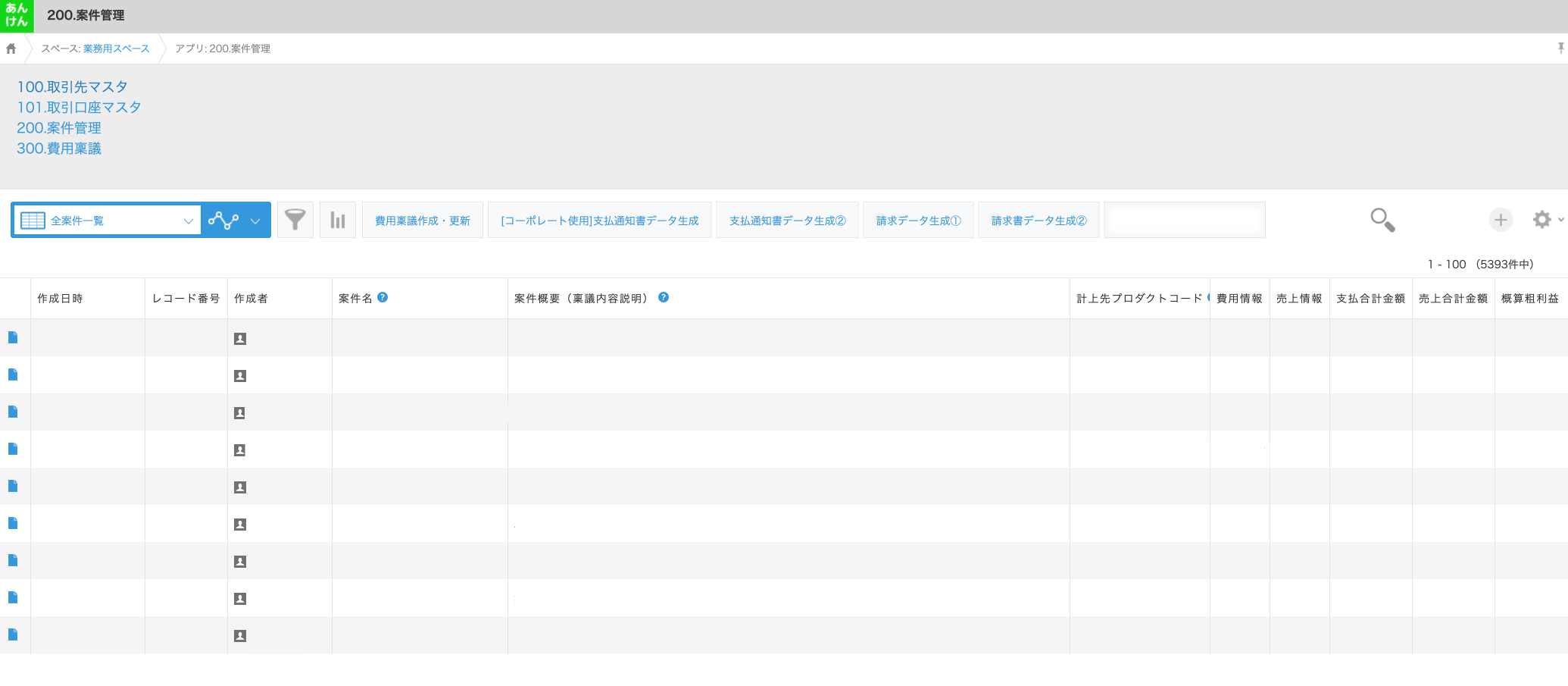
Task: Open the 300.費用稟議 link
Action: 59,149
